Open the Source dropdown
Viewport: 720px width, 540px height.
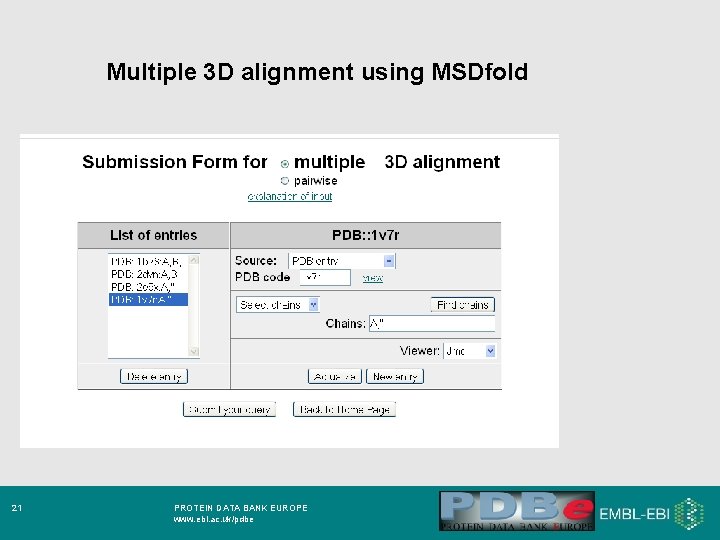(x=342, y=261)
